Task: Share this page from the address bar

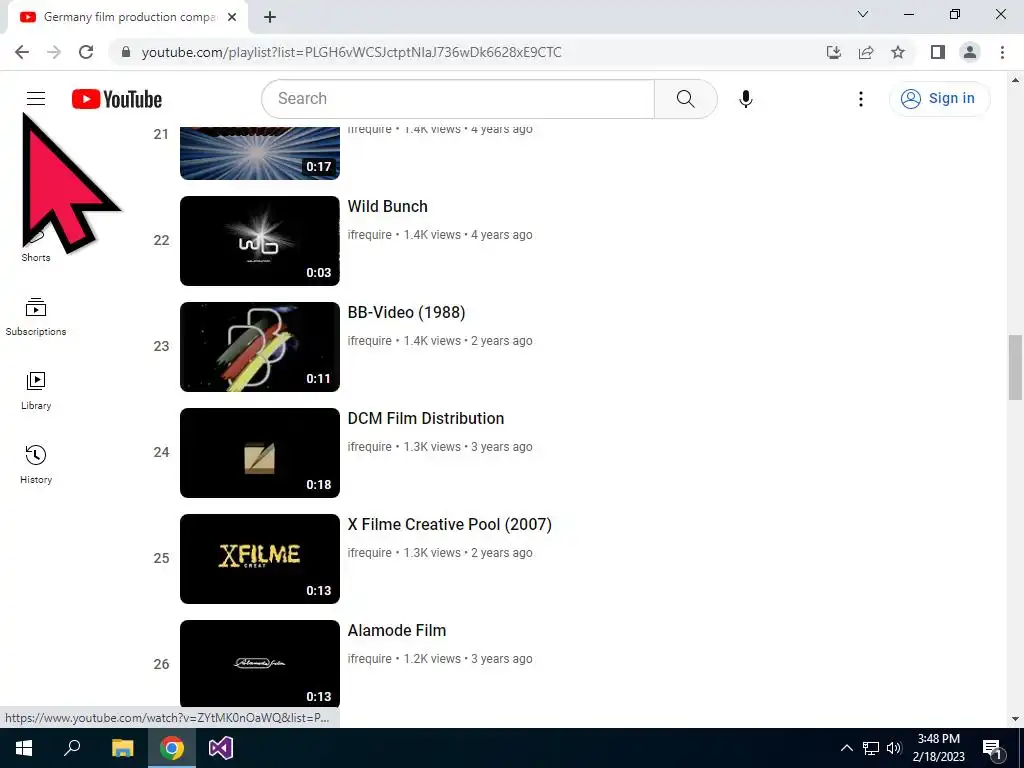Action: (866, 52)
